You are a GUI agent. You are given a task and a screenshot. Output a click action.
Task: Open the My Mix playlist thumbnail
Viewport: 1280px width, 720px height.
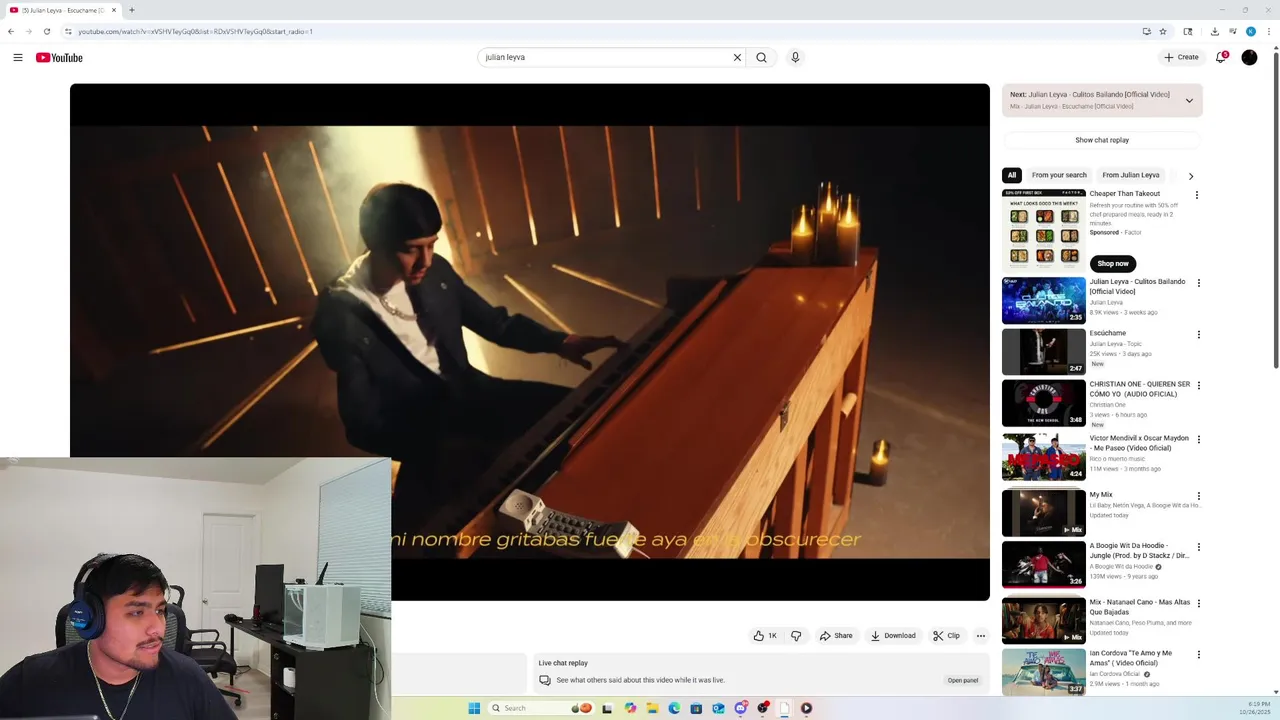pos(1044,513)
